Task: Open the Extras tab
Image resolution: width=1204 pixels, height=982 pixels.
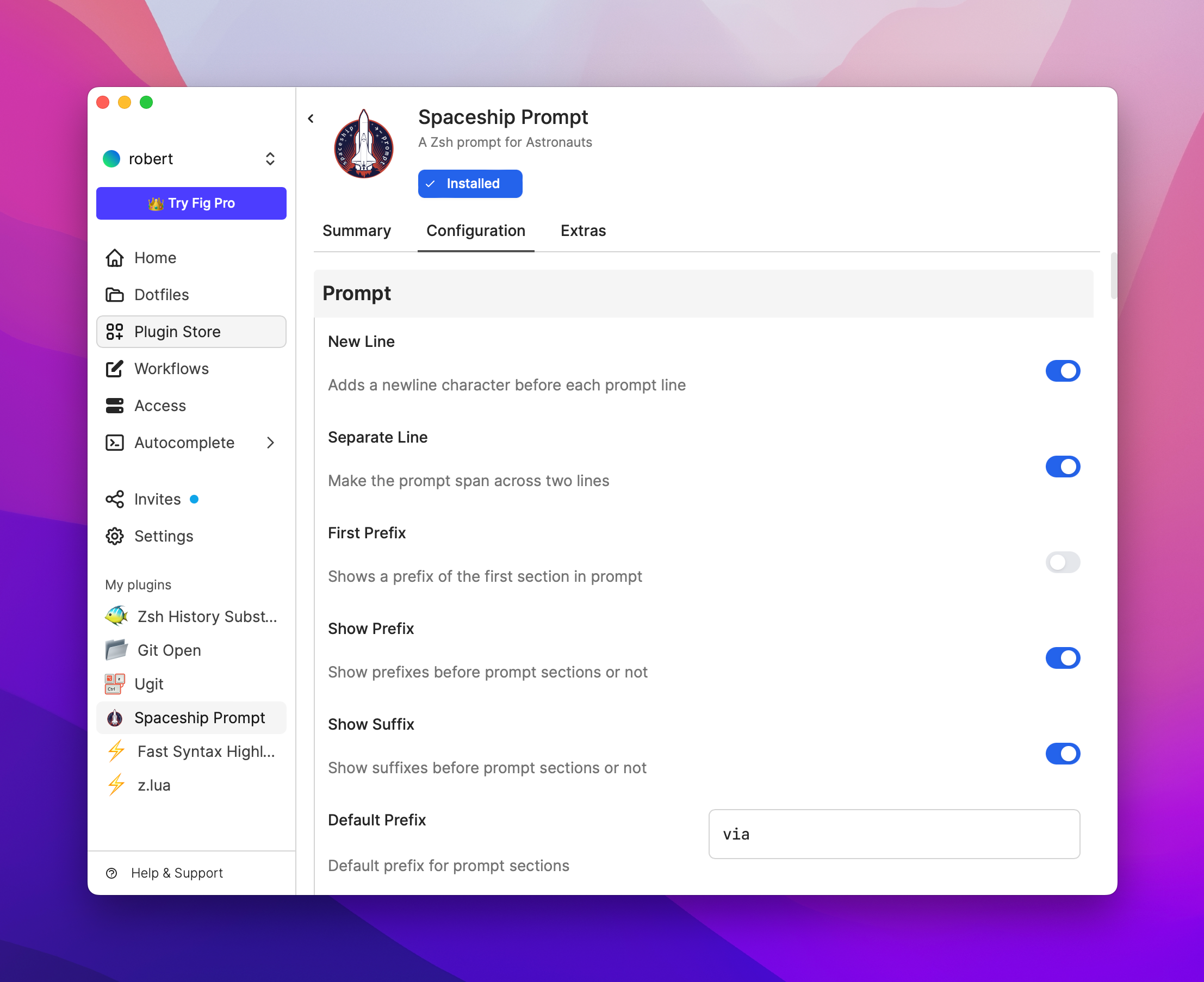Action: coord(583,231)
